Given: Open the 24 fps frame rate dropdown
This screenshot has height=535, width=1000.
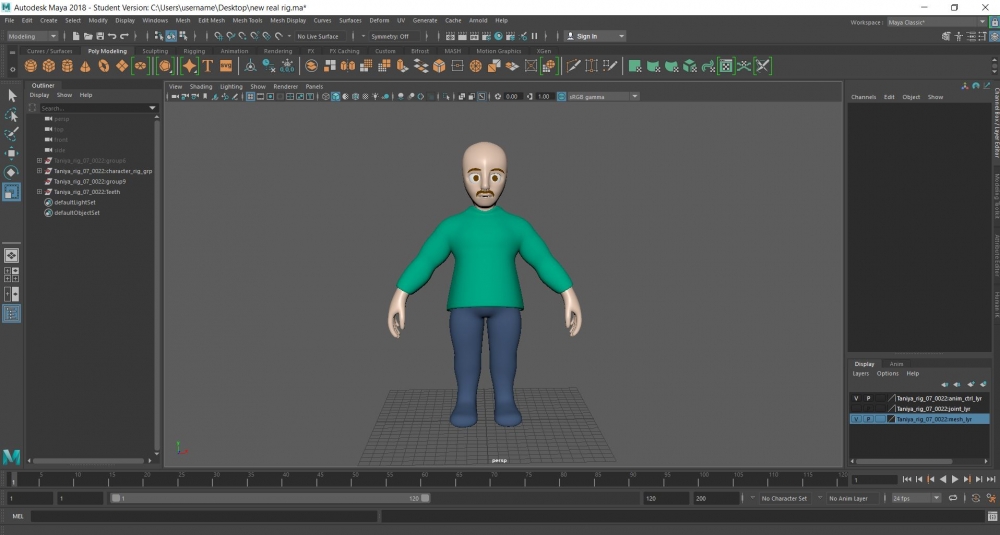Looking at the screenshot, I should (x=915, y=498).
